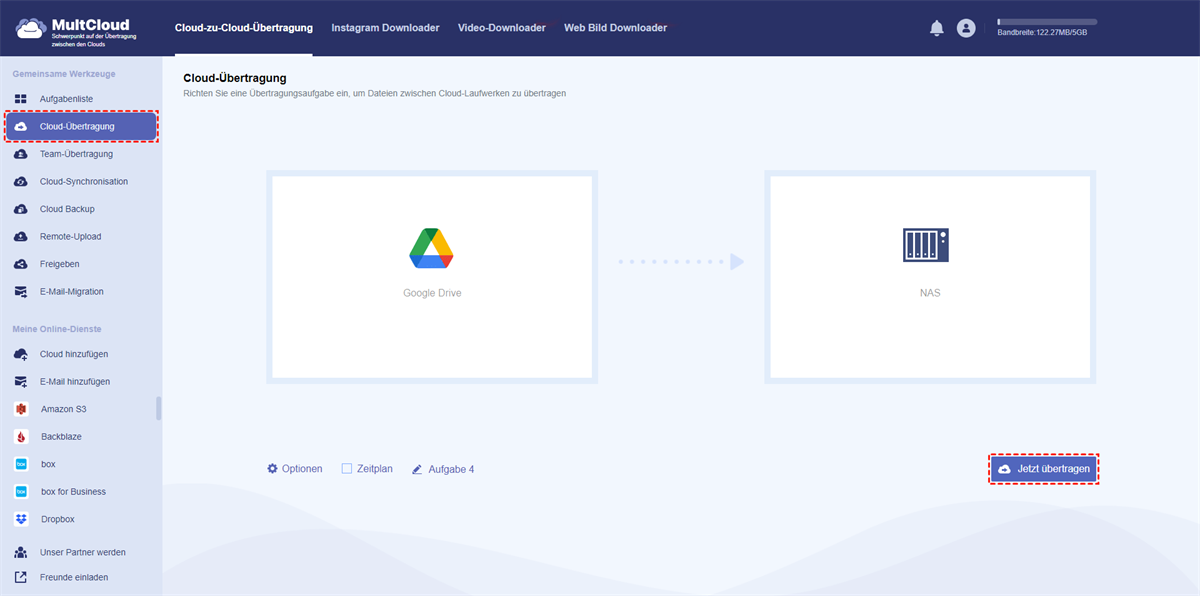1200x596 pixels.
Task: Click the Amazon S3 icon
Action: (x=21, y=409)
